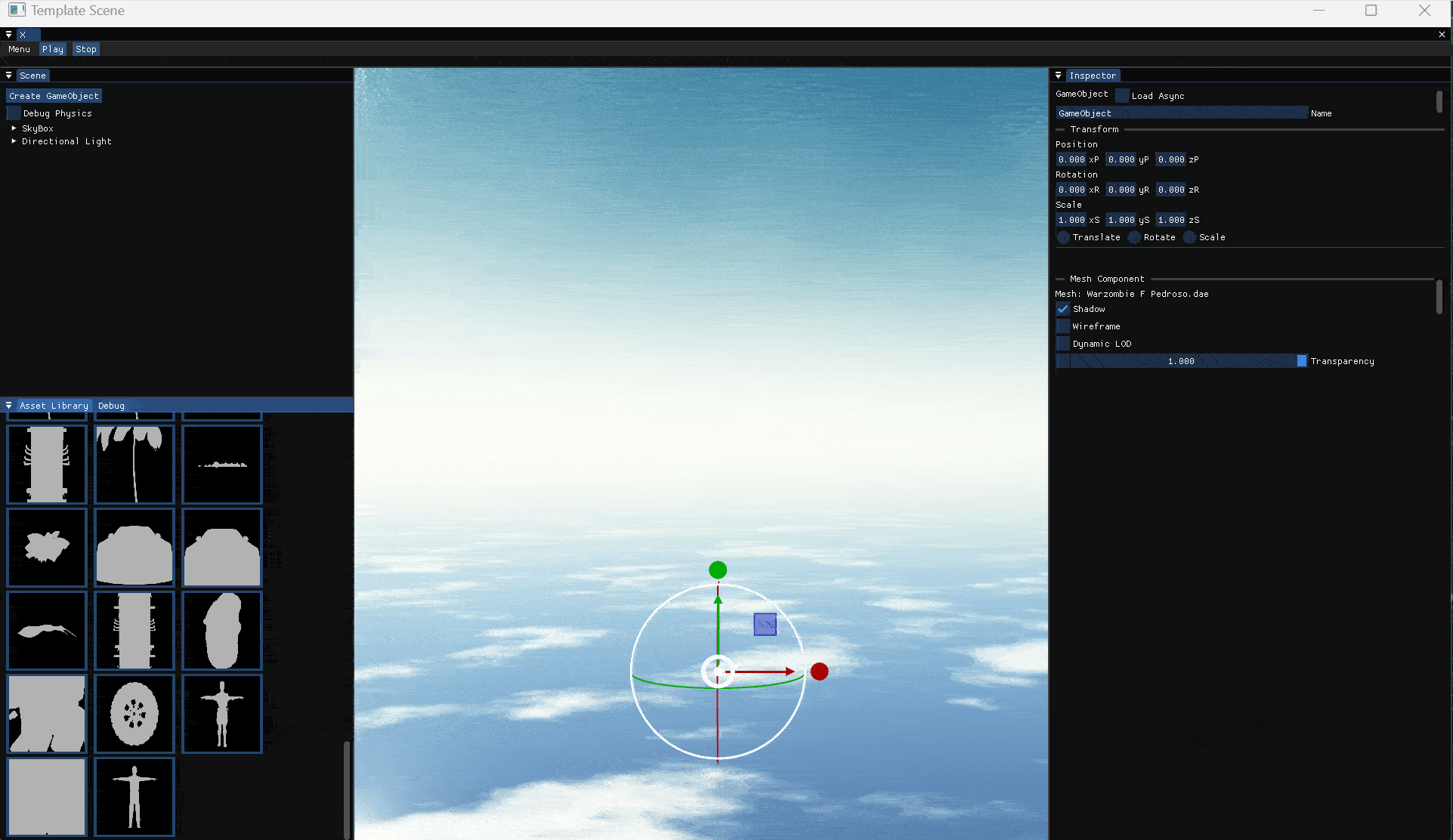The height and width of the screenshot is (840, 1453).
Task: Close the docked window with X icon
Action: click(x=1442, y=34)
